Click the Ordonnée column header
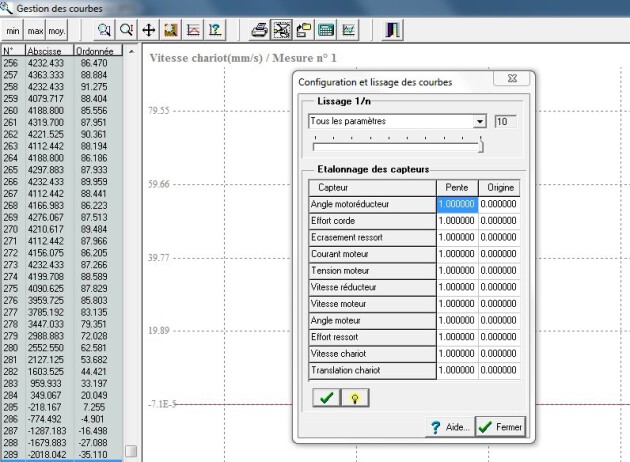The width and height of the screenshot is (630, 462). tap(98, 51)
